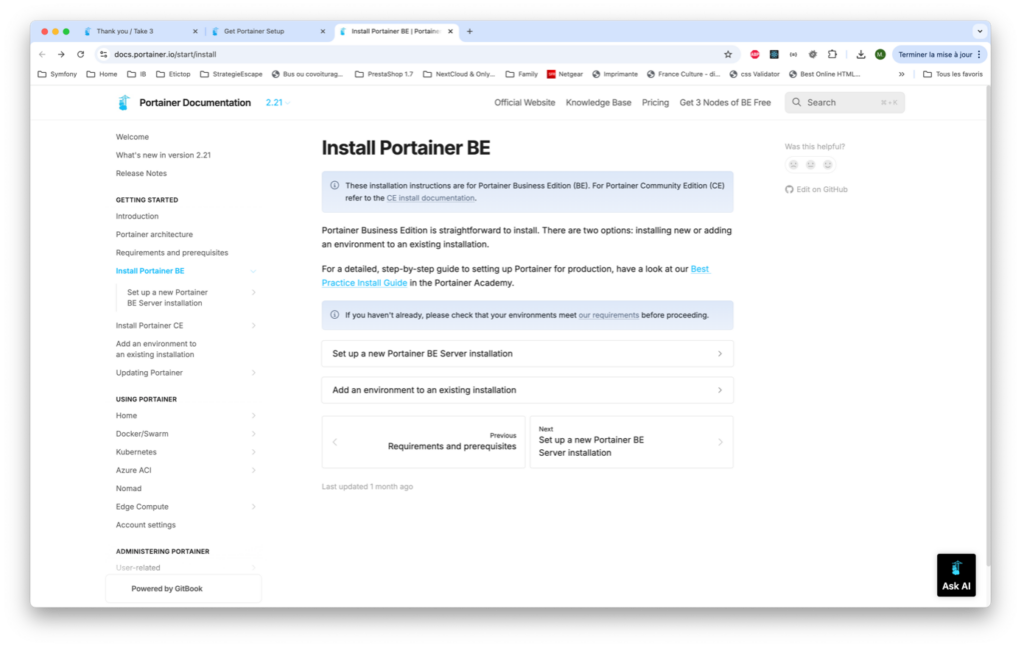
Task: Open Portainer architecture in the sidebar
Action: [x=154, y=235]
